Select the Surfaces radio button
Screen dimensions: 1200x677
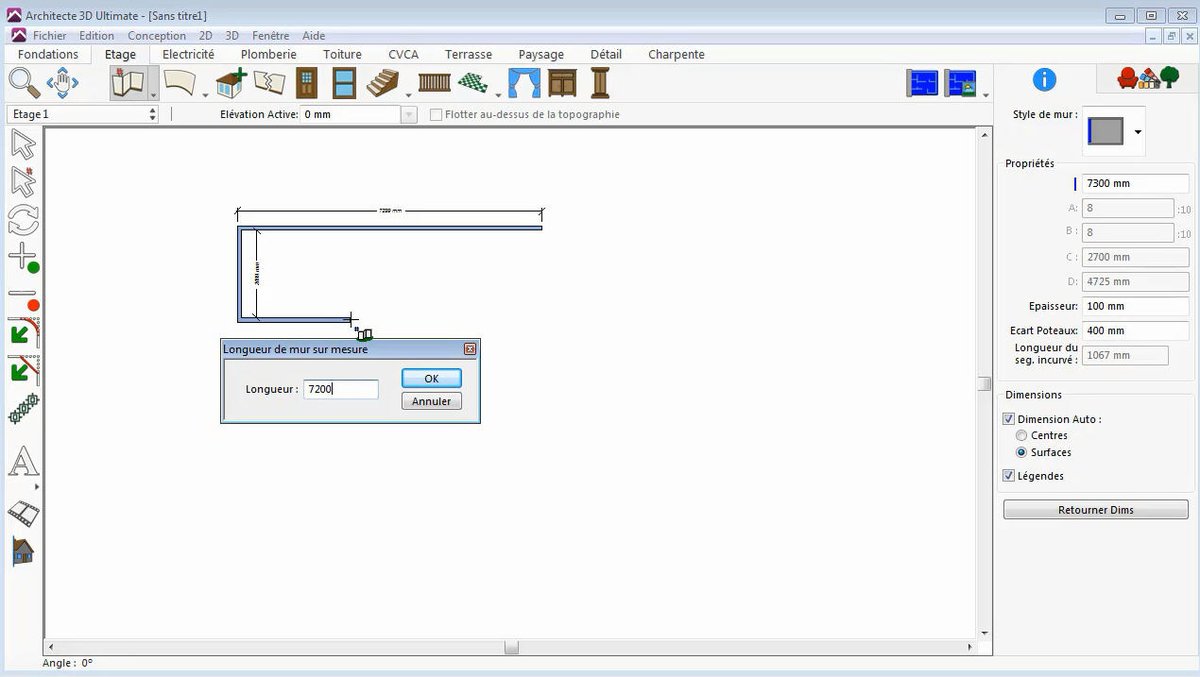tap(1021, 453)
